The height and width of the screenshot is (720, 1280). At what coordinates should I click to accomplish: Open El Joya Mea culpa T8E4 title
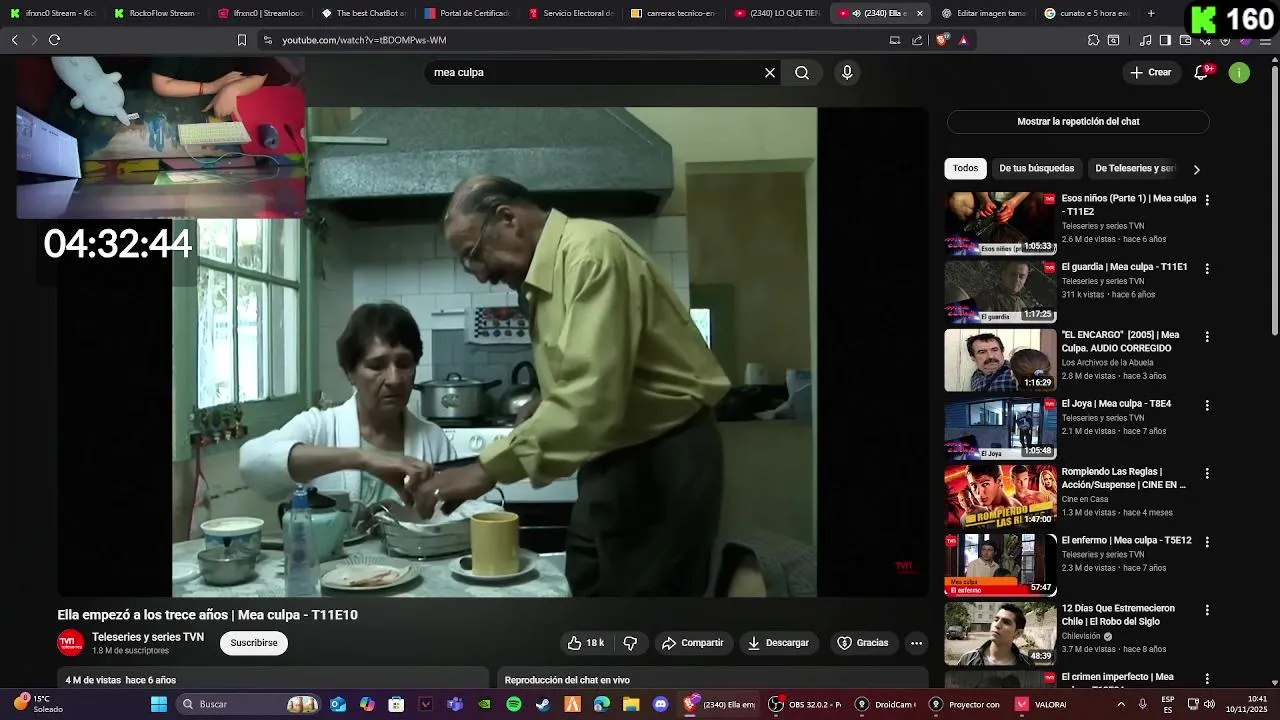(1116, 404)
